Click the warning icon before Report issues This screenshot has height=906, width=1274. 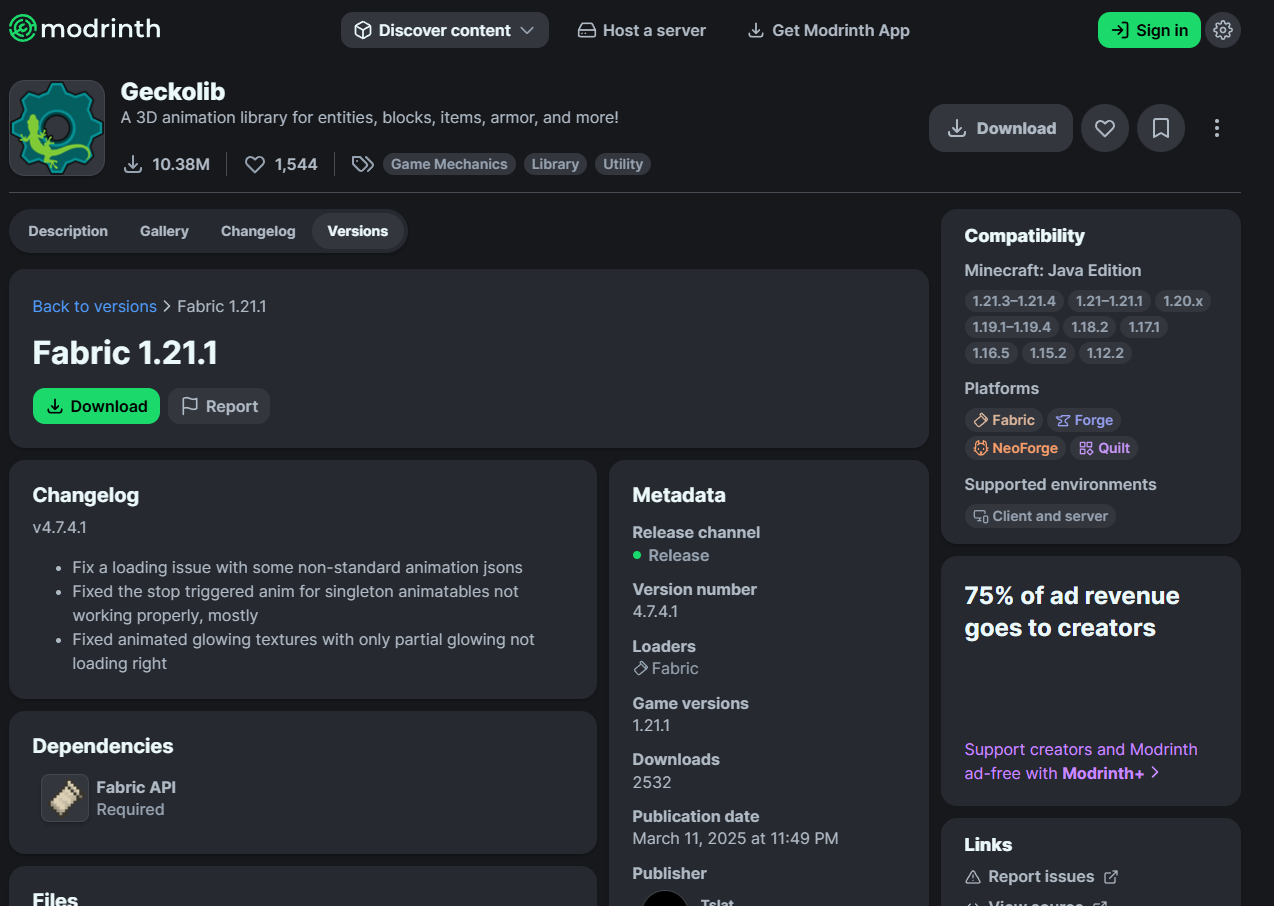pyautogui.click(x=973, y=877)
